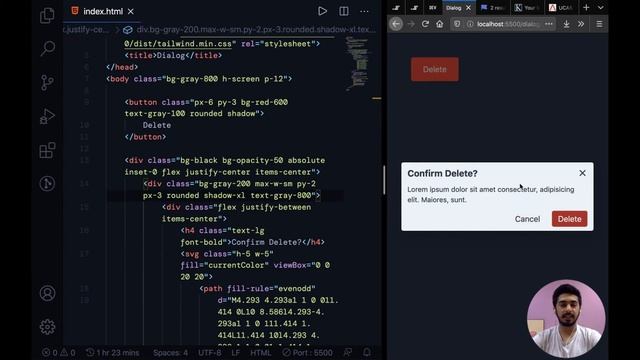Screen dimensions: 640x360
Task: Show errors and warnings in status bar
Action: click(x=59, y=353)
